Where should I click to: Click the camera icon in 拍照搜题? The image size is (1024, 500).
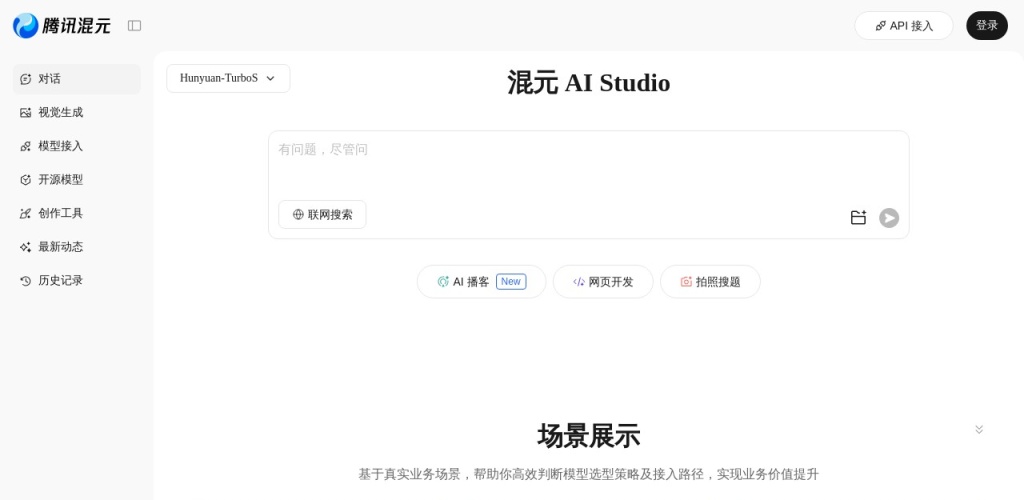(x=686, y=281)
